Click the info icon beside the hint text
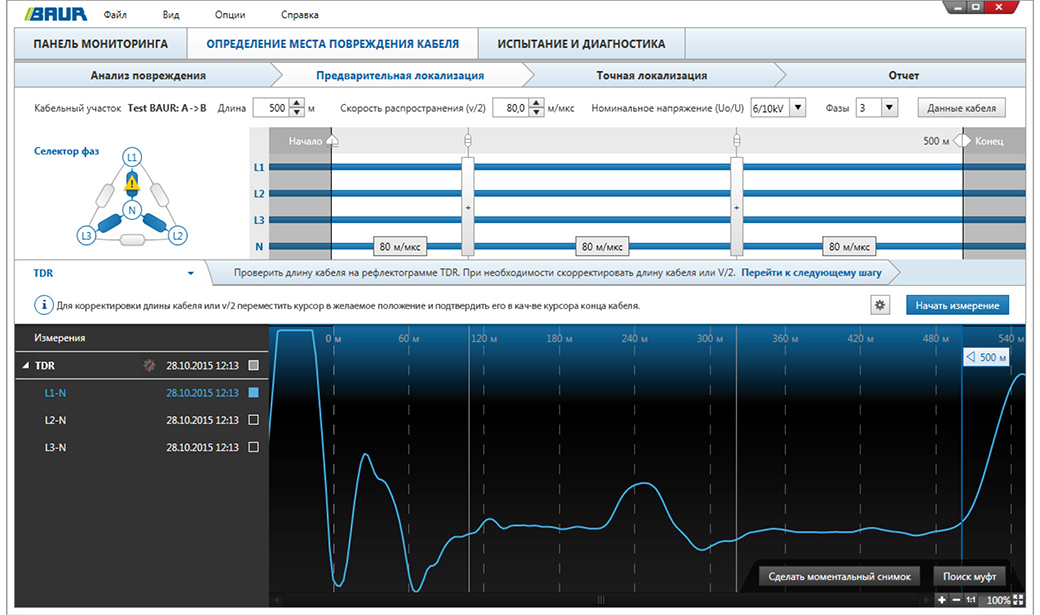This screenshot has width=1040, height=615. pos(44,305)
